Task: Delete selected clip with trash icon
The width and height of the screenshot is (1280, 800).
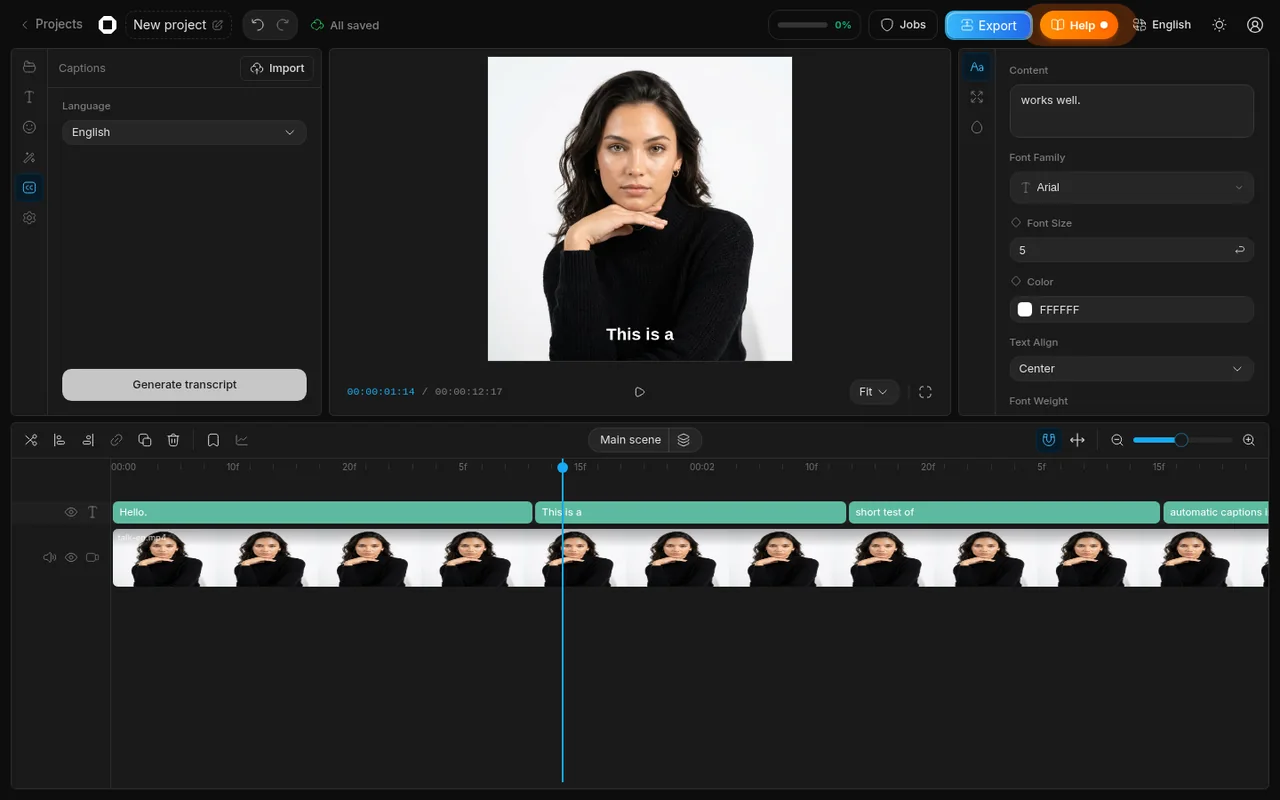Action: (173, 440)
